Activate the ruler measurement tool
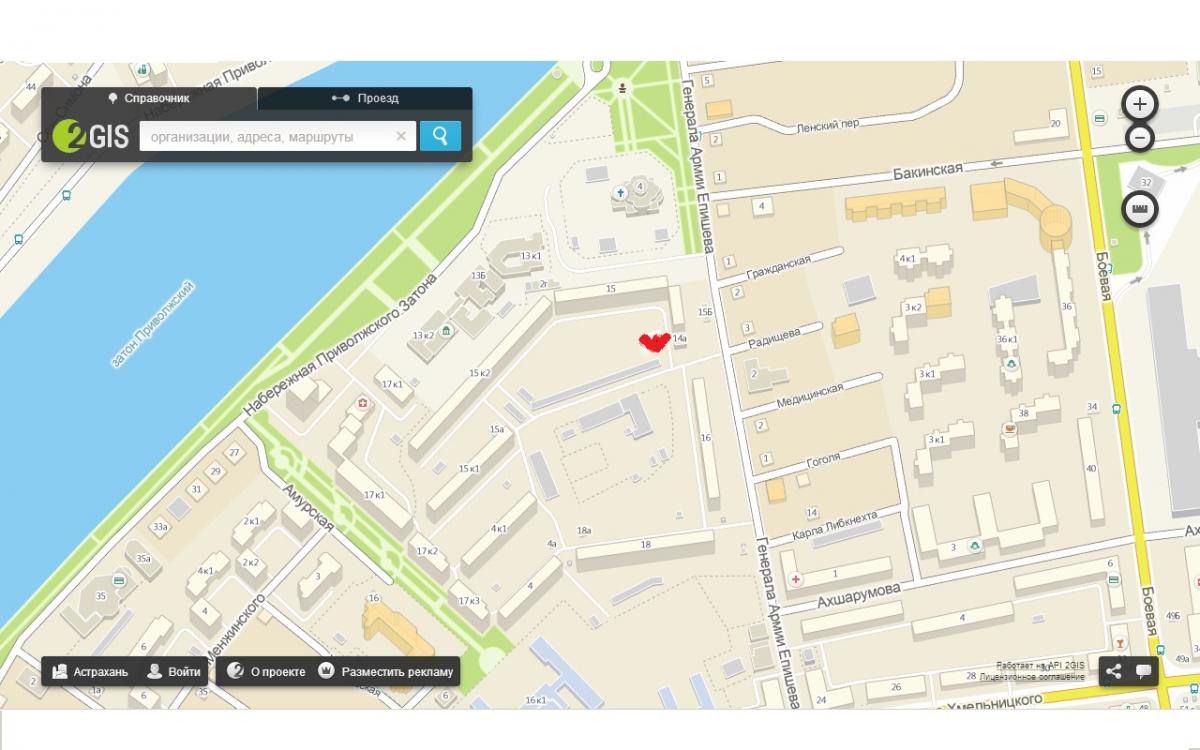The image size is (1200, 750). tap(1140, 209)
